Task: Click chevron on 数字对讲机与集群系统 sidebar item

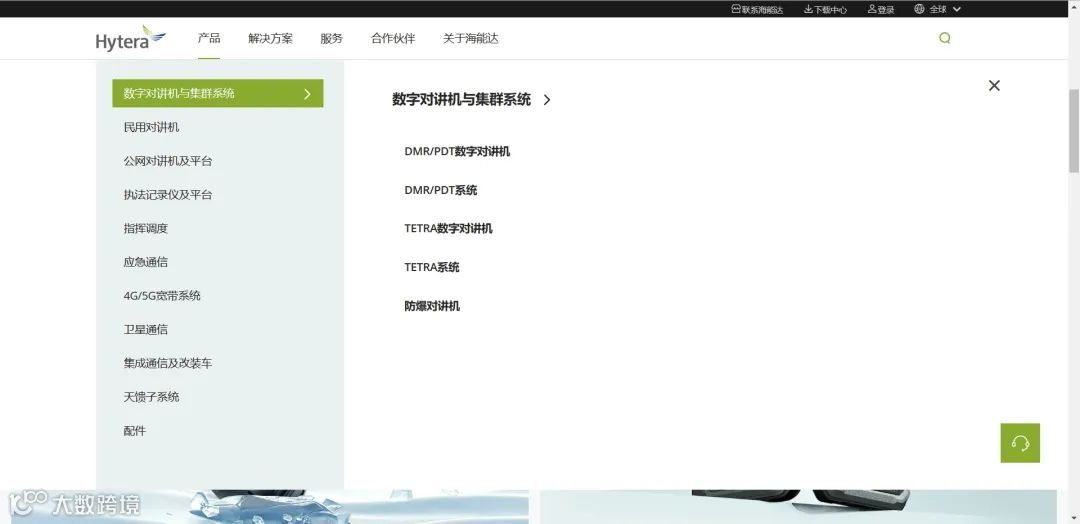Action: point(307,94)
